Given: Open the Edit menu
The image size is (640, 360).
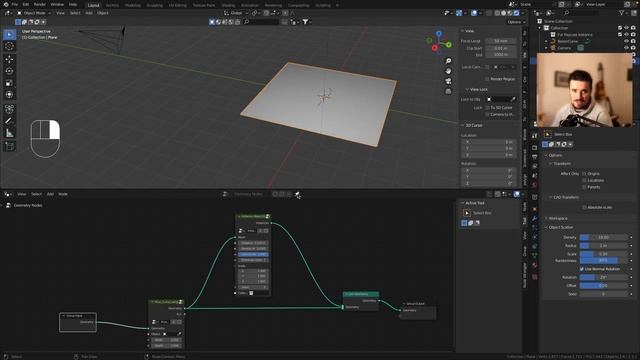Looking at the screenshot, I should [26, 4].
